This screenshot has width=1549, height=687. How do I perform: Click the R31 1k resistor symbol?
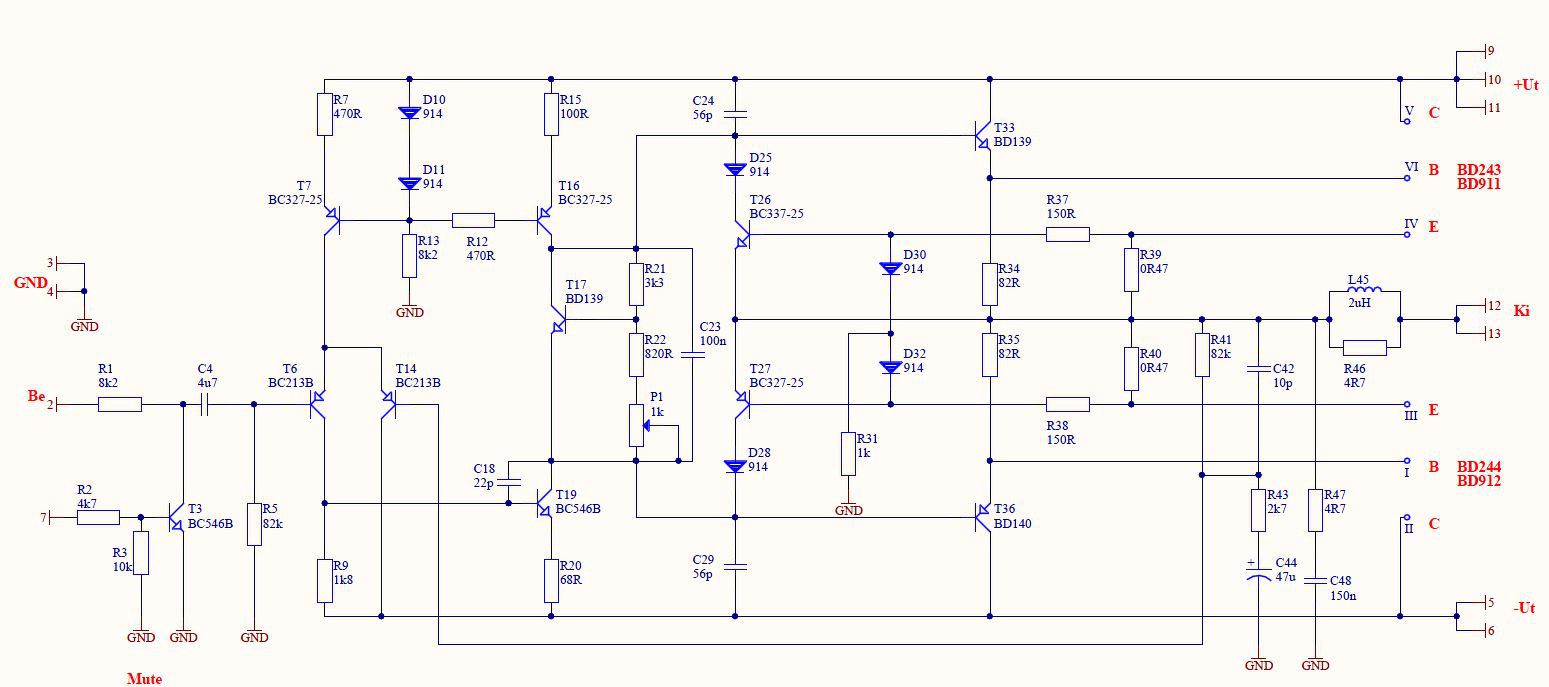point(848,453)
